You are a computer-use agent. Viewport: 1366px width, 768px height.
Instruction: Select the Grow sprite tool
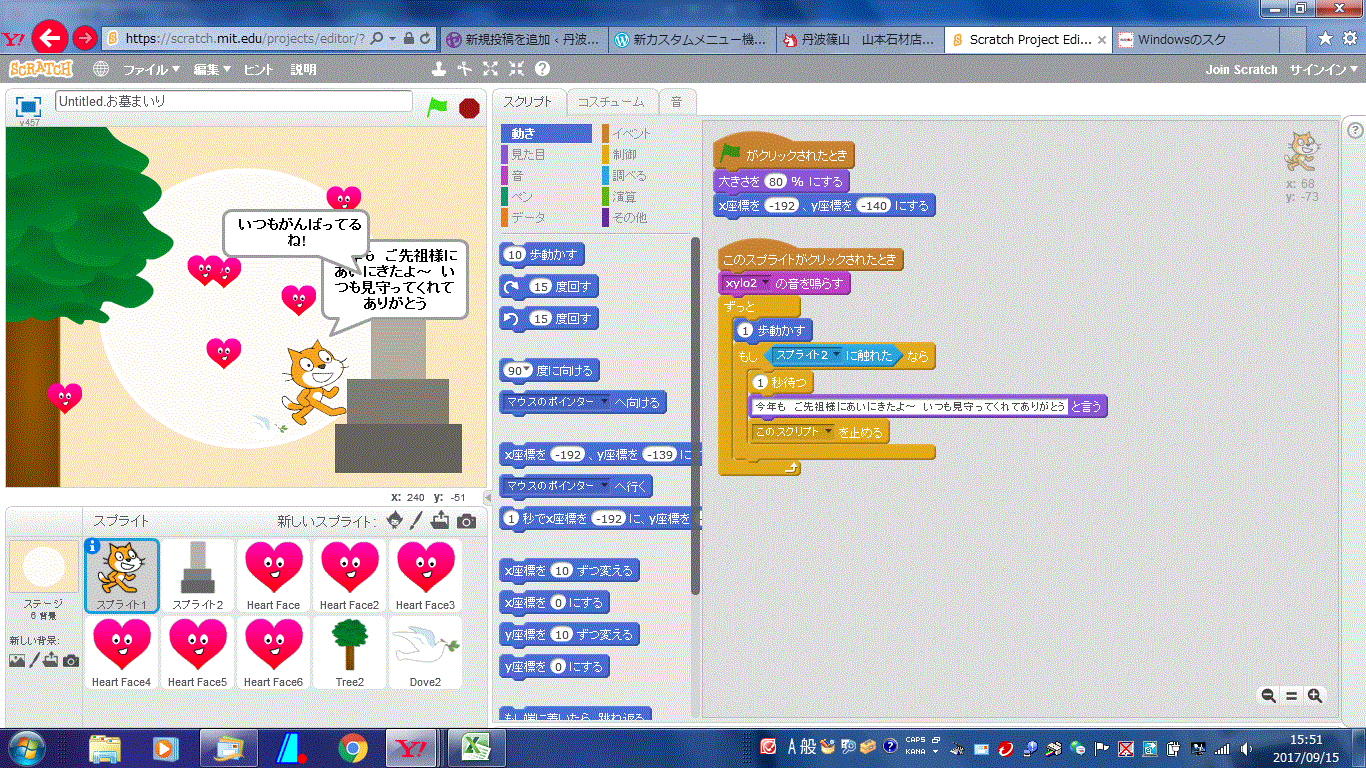pos(490,69)
